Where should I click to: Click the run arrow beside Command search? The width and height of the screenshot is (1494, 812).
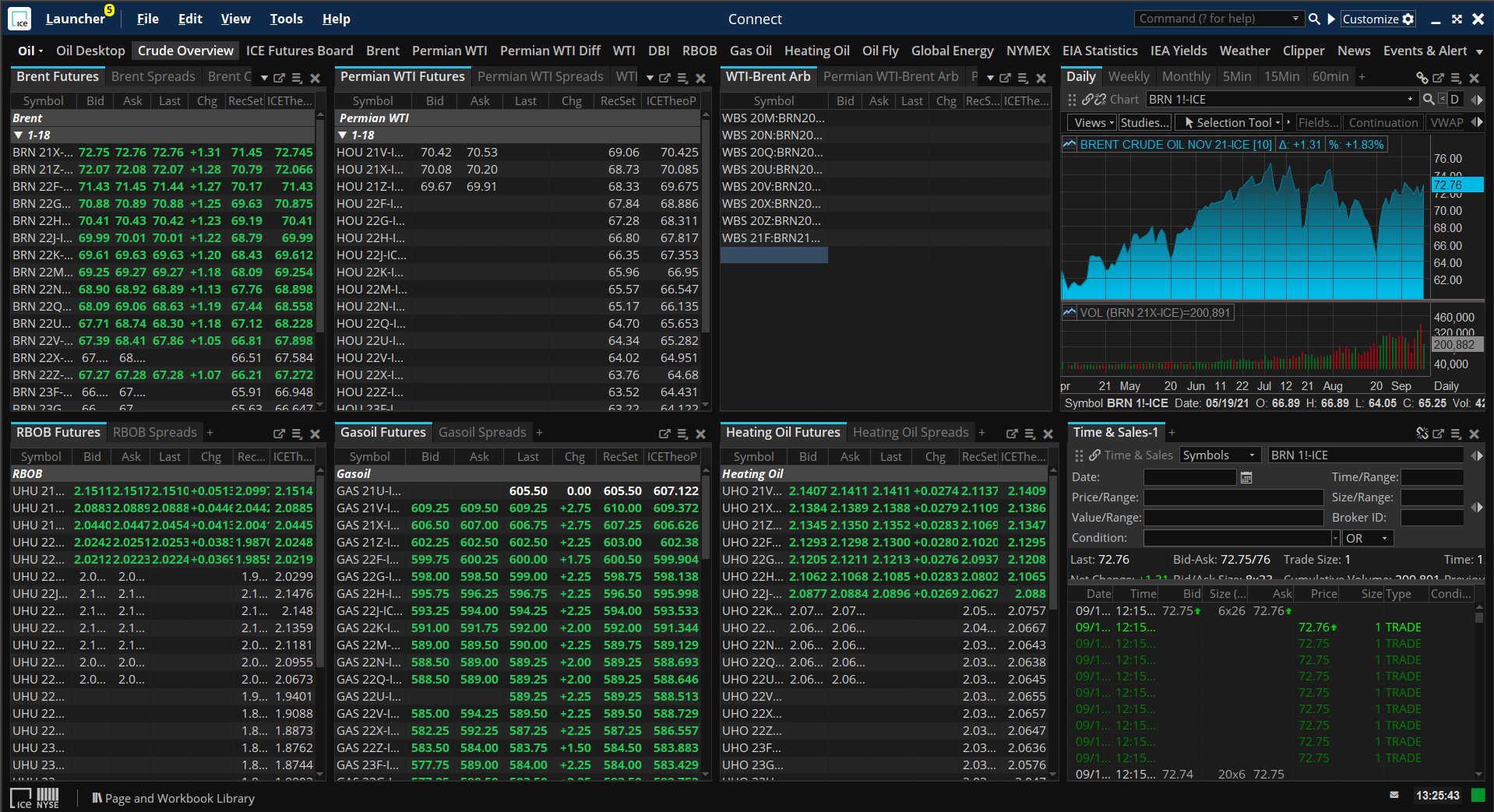coord(1331,19)
